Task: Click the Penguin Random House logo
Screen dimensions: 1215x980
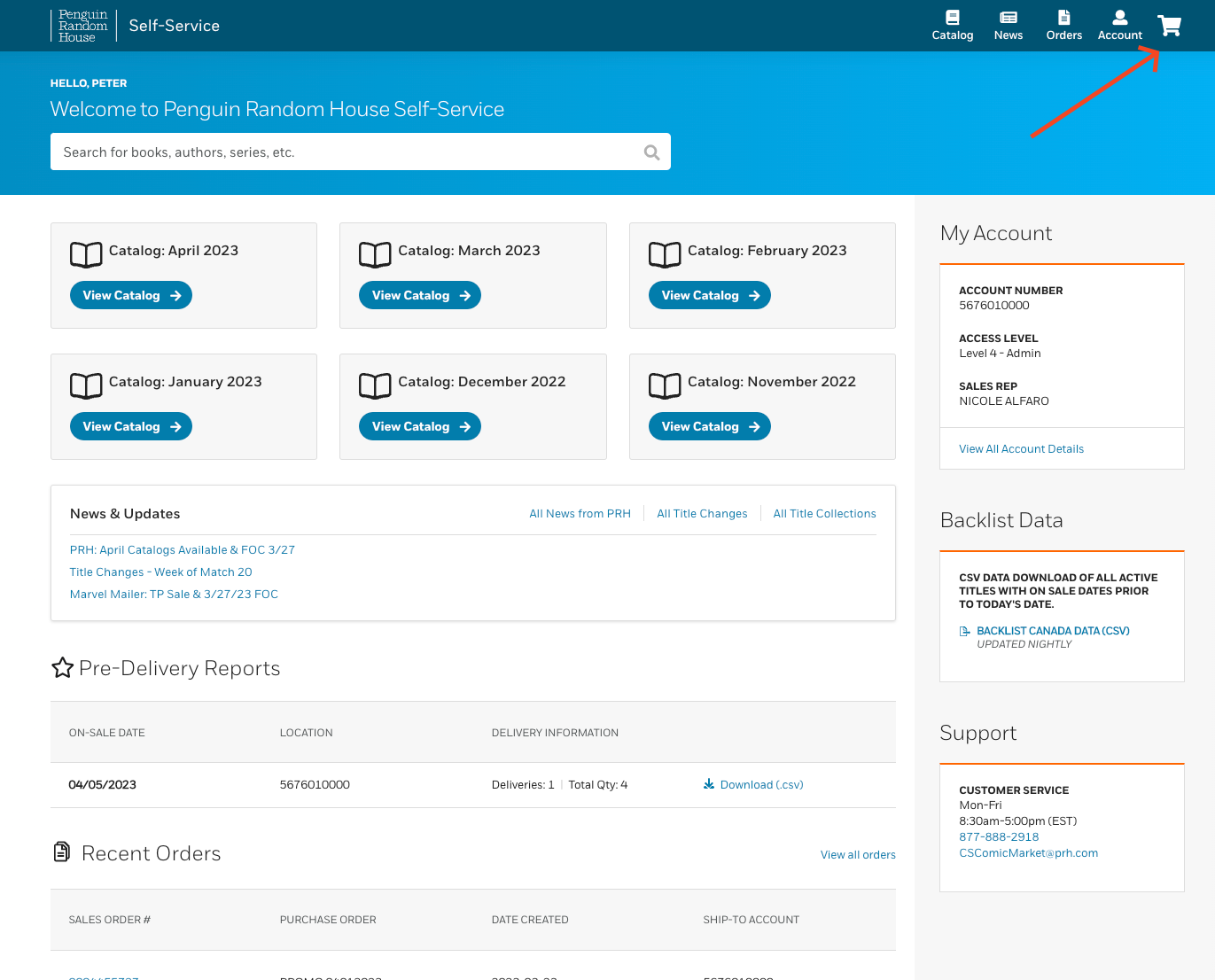Action: (82, 26)
